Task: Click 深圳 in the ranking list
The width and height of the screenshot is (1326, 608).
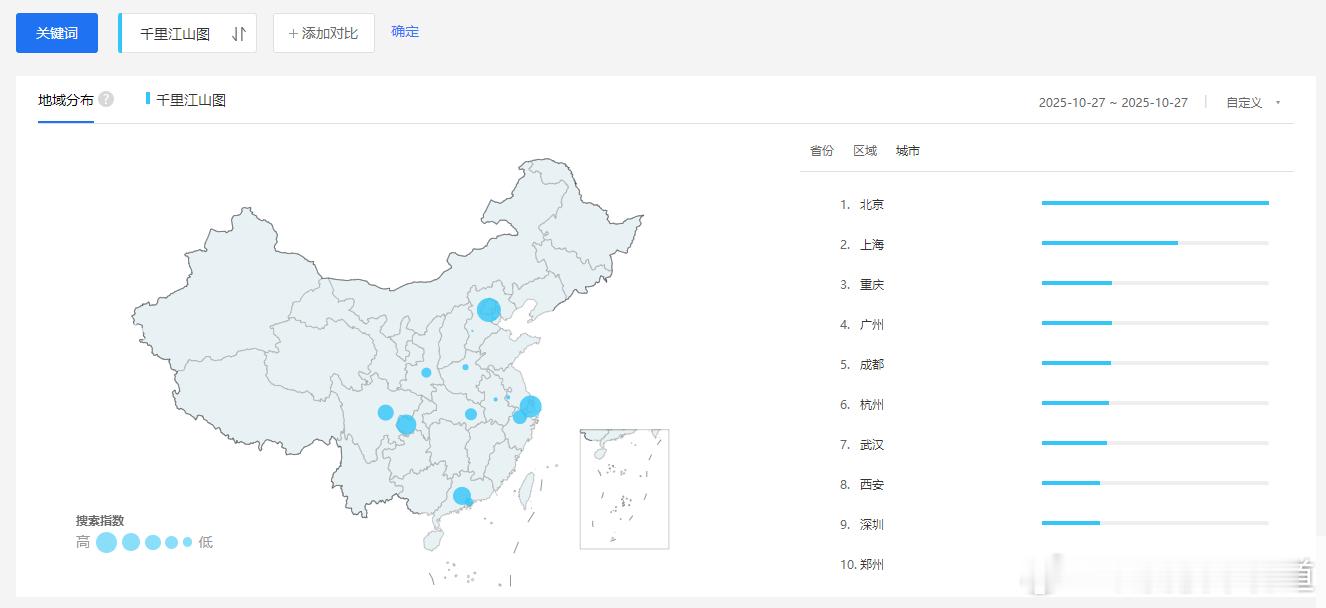Action: [872, 525]
